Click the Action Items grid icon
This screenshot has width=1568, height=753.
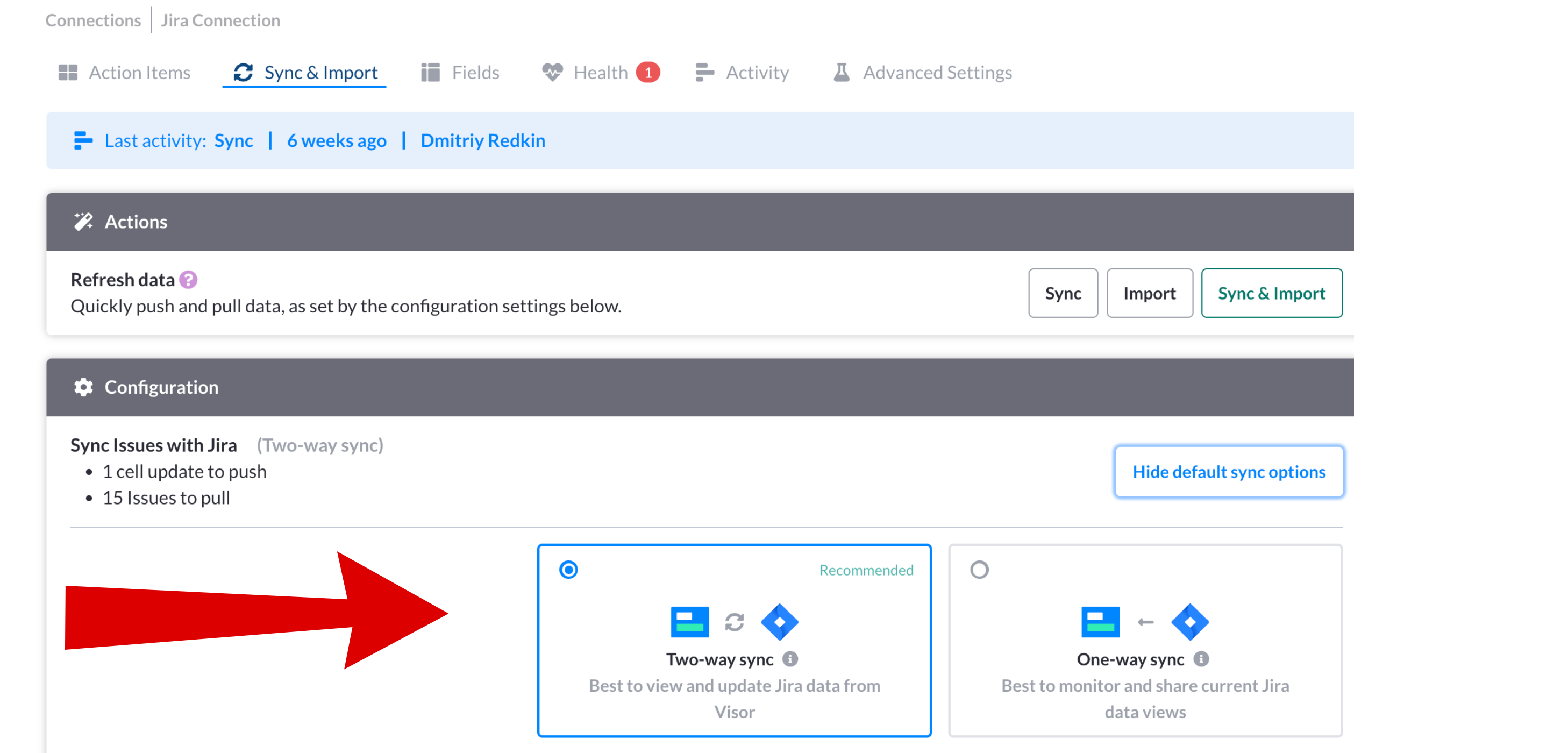(68, 73)
